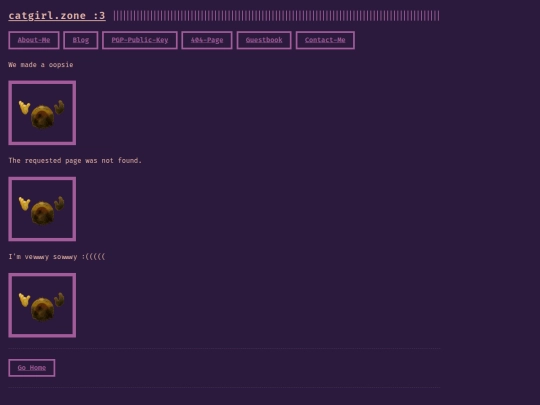This screenshot has width=540, height=405.
Task: Open the Contact-Me page
Action: tap(325, 40)
